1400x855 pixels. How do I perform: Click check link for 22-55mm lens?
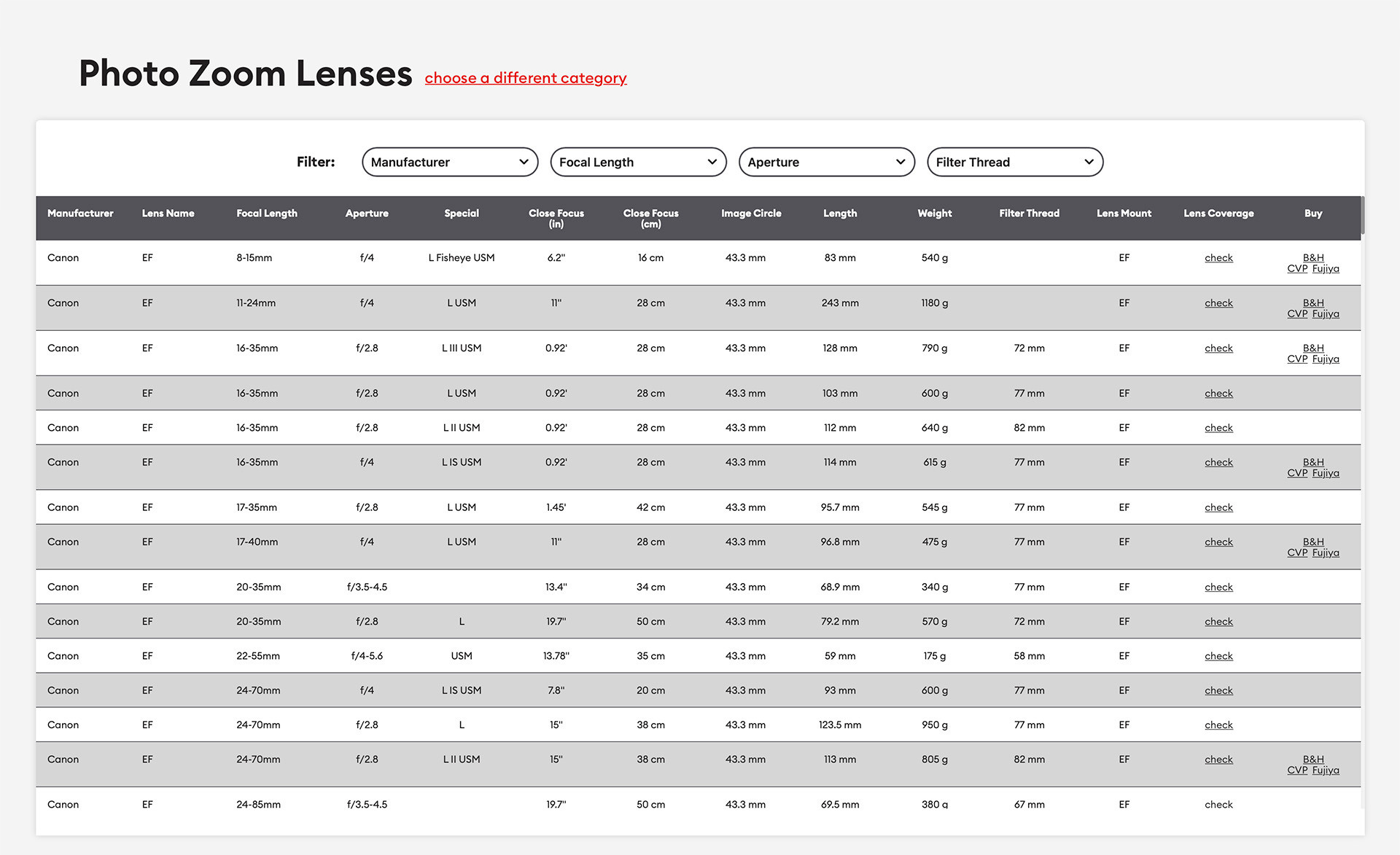(1218, 656)
